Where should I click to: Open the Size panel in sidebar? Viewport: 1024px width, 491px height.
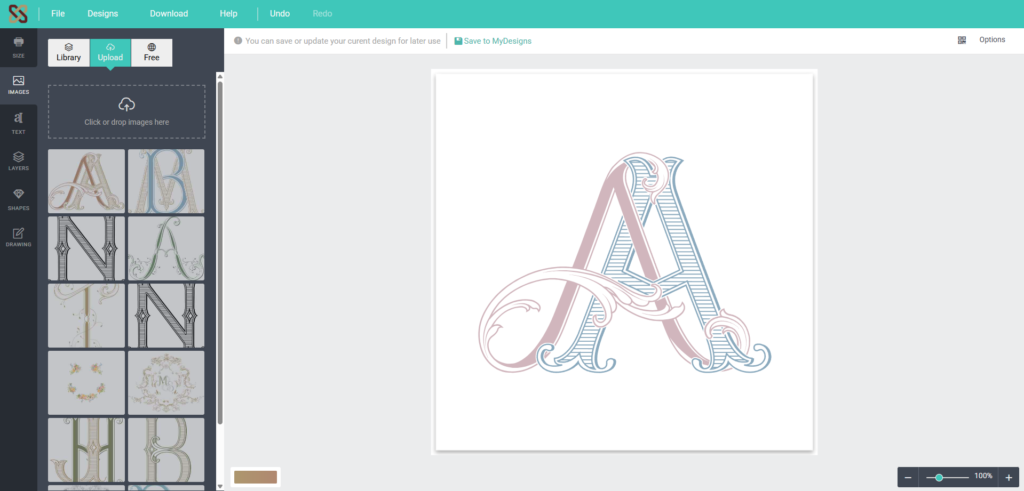click(x=18, y=45)
